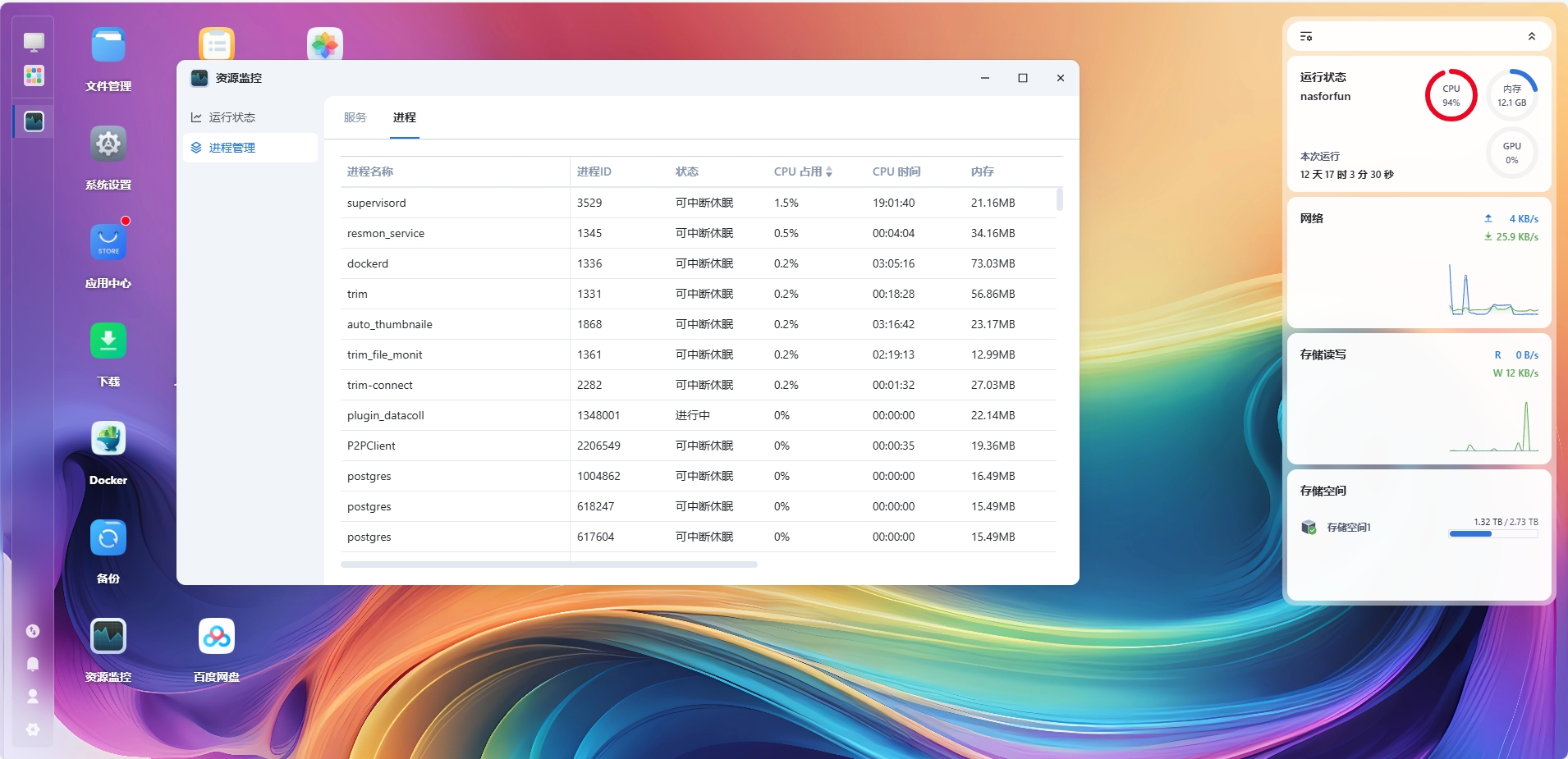Screen dimensions: 1568x759
Task: Select the trim_file_monit process row
Action: (x=699, y=354)
